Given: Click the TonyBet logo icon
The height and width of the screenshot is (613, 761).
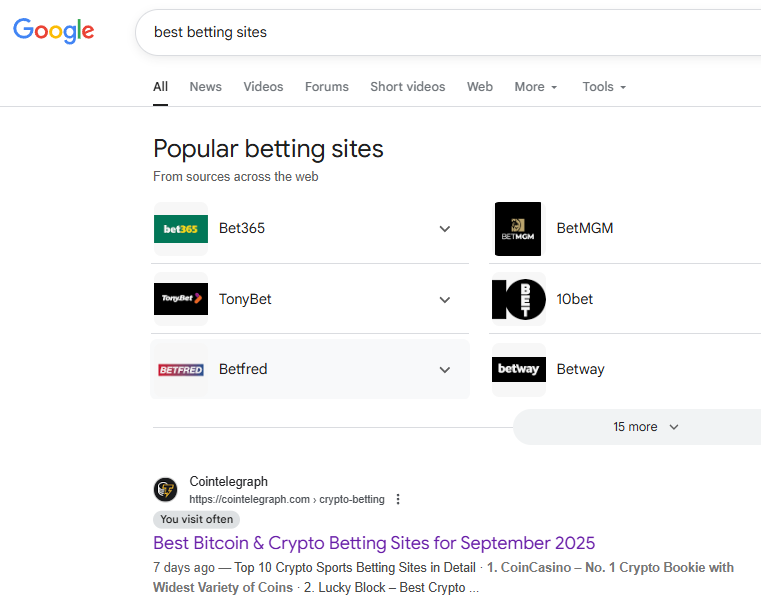Looking at the screenshot, I should (x=181, y=299).
